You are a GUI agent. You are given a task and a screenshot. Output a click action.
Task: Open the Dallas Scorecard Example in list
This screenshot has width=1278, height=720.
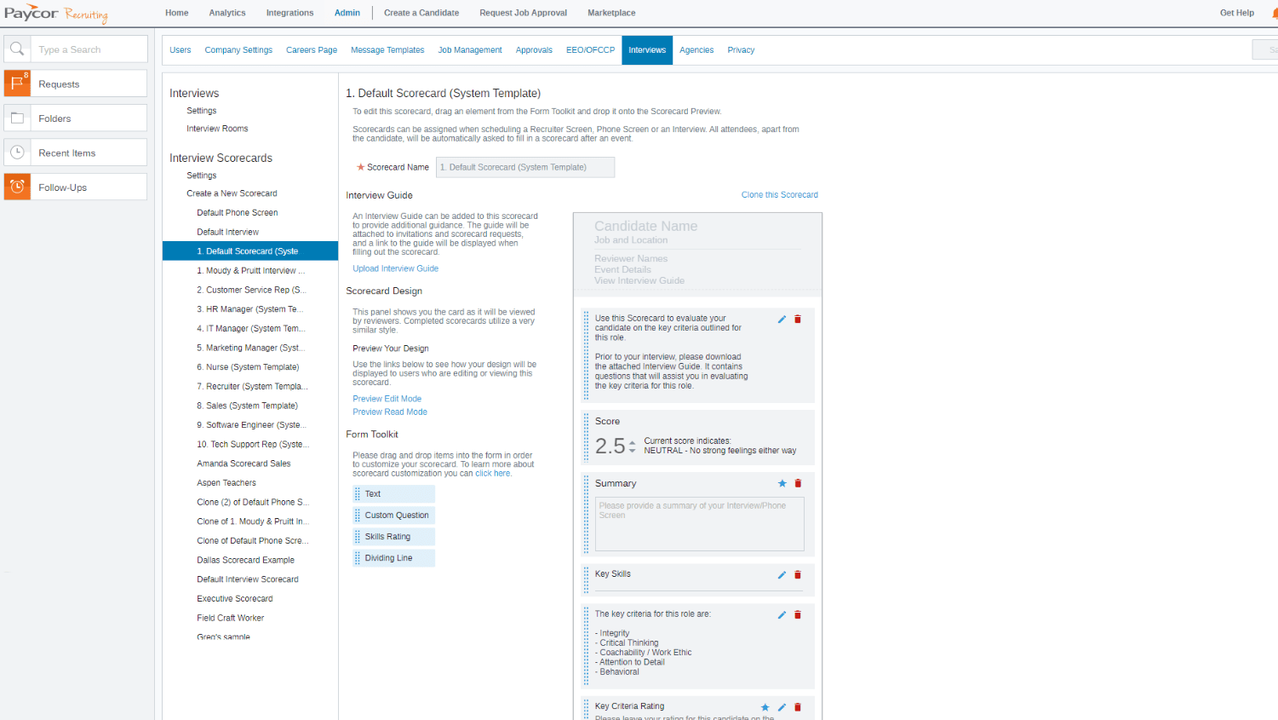click(x=245, y=560)
